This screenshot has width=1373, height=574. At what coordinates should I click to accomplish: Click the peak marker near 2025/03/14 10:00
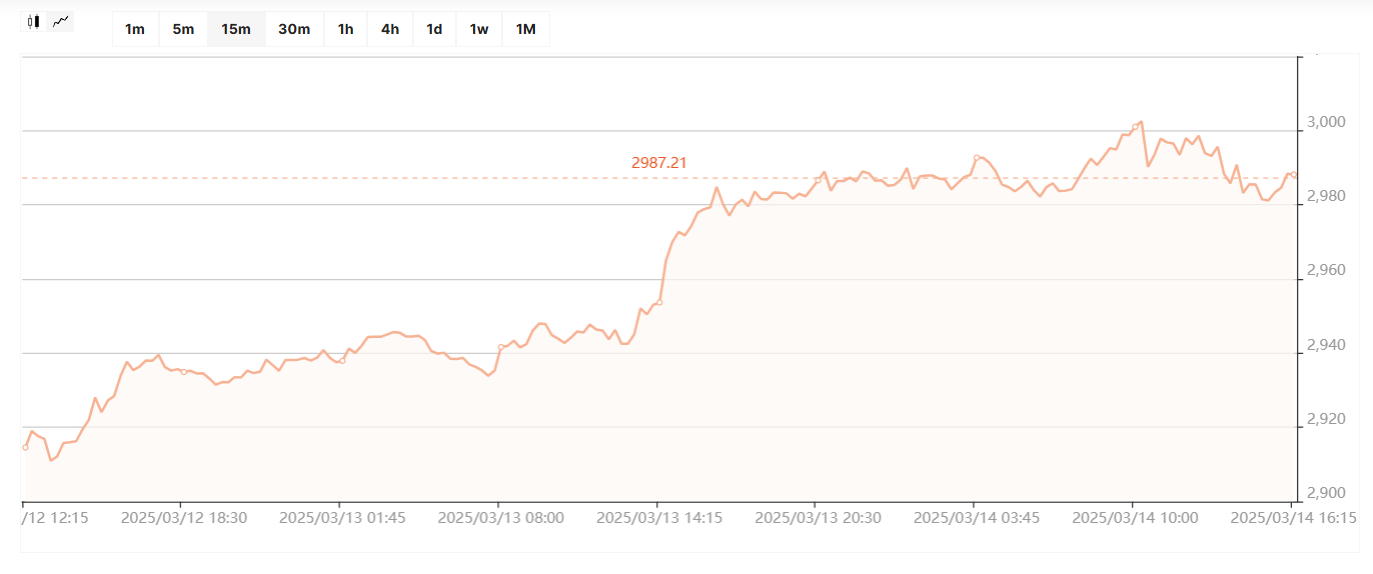1134,127
